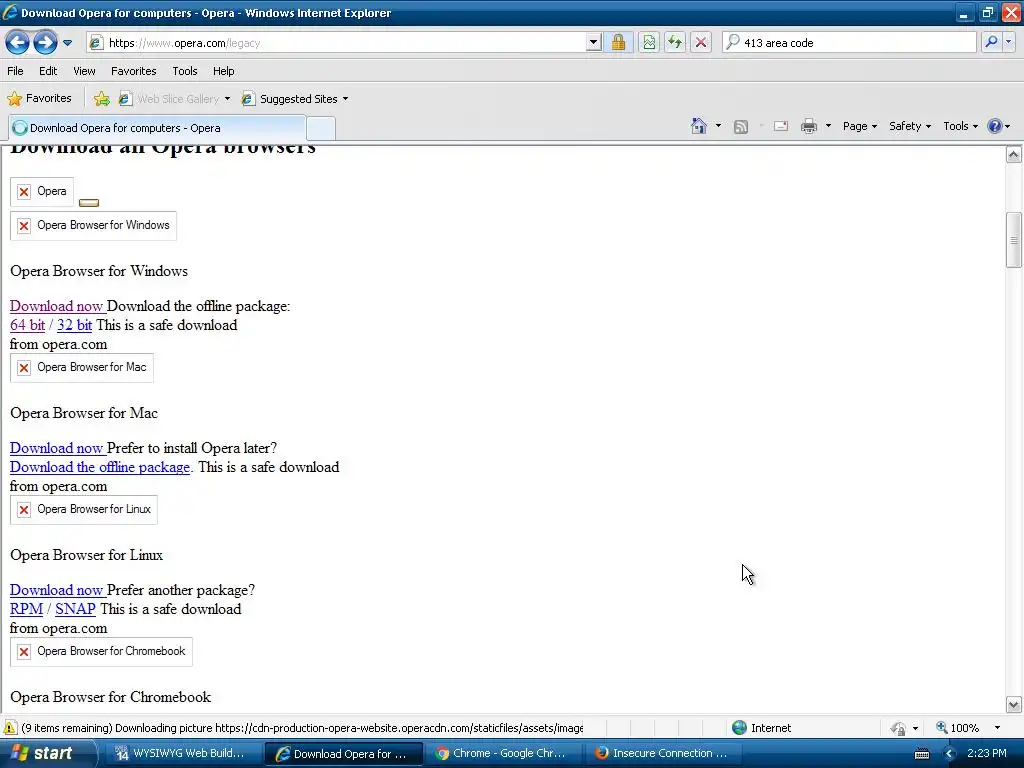1024x768 pixels.
Task: Select the 'Download Opera for computers - Opera' tab
Action: coord(157,128)
